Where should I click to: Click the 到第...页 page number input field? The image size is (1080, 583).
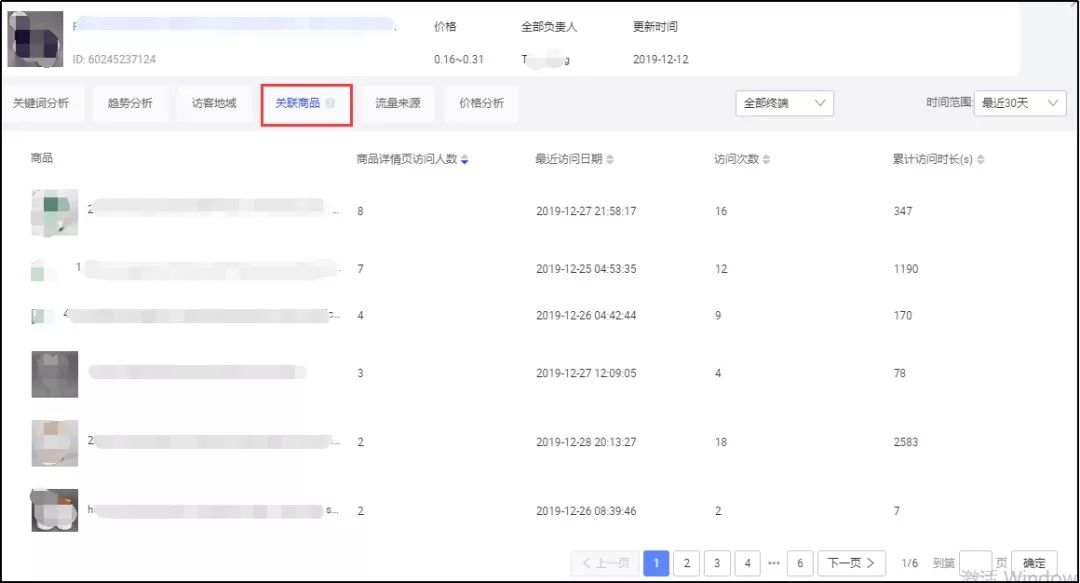(975, 562)
